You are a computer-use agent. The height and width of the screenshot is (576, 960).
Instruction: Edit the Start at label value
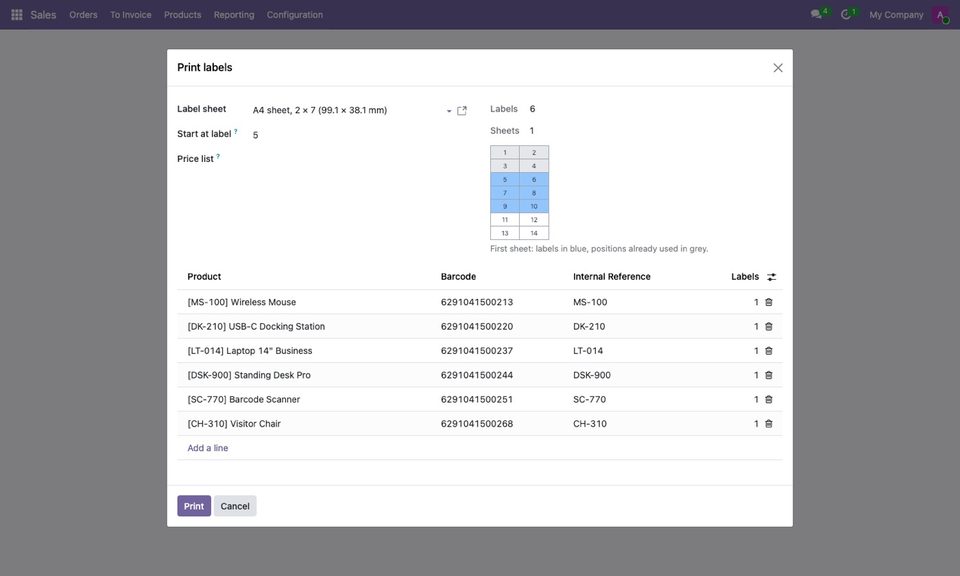click(x=359, y=135)
